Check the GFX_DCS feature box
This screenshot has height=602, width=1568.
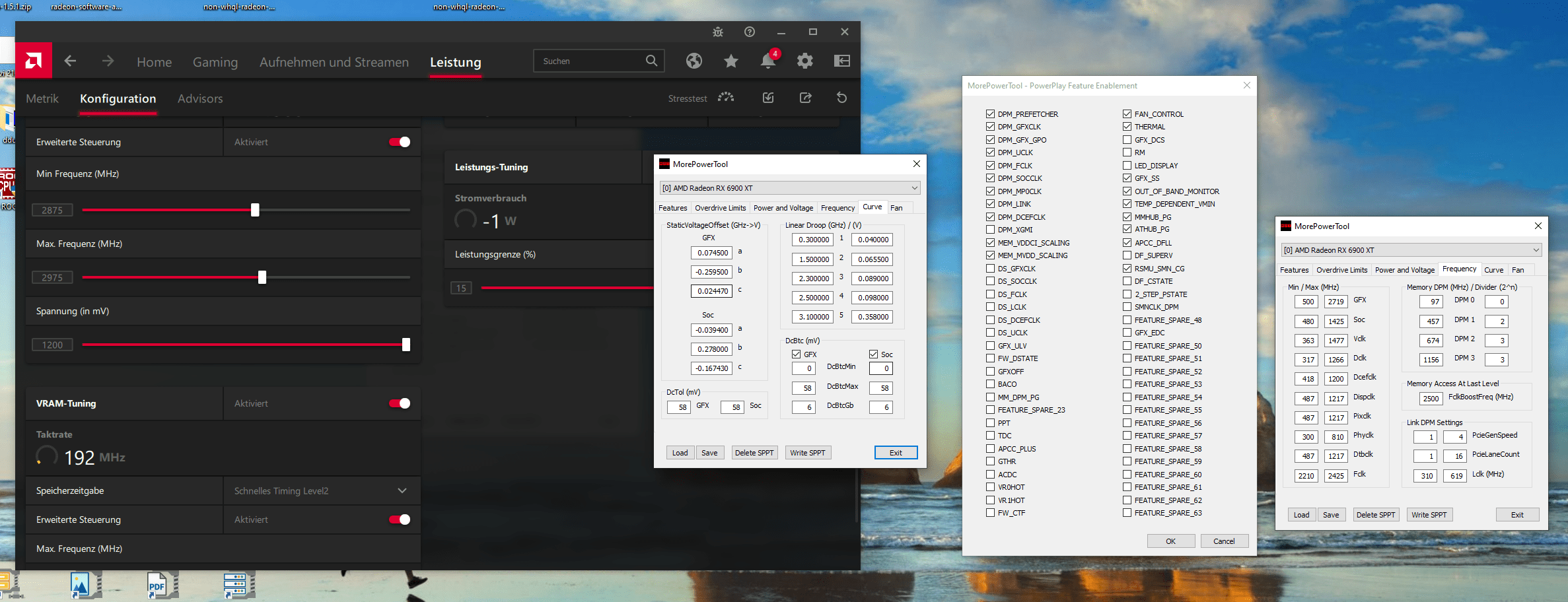(1127, 140)
